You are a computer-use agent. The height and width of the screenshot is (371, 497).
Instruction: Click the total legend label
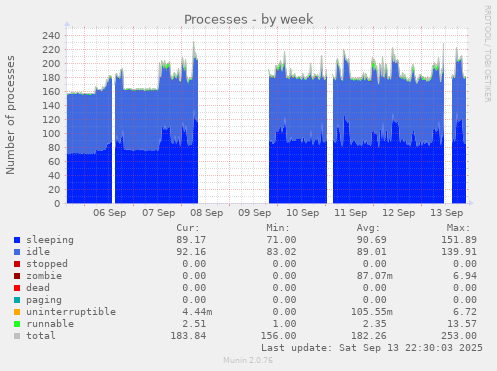tap(41, 336)
